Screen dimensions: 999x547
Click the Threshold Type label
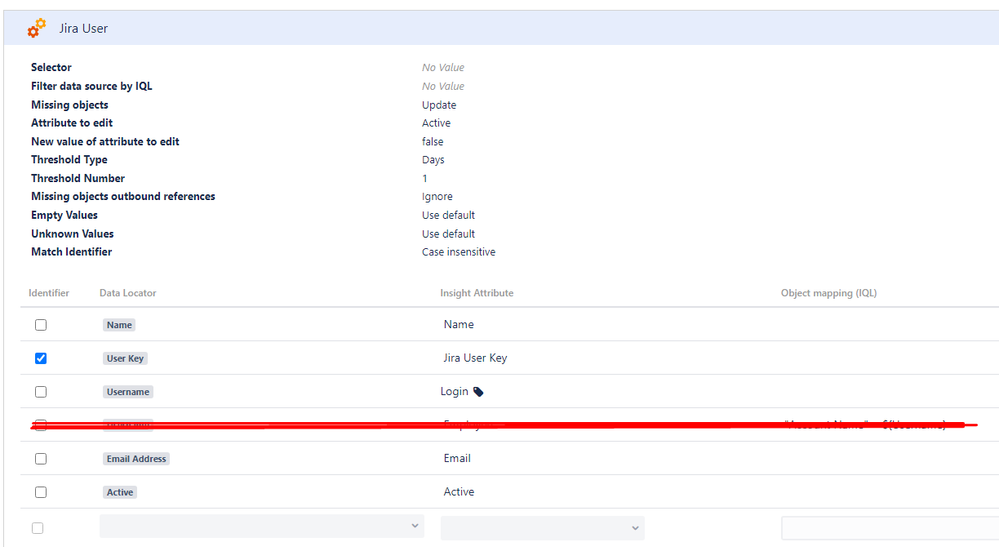point(69,160)
